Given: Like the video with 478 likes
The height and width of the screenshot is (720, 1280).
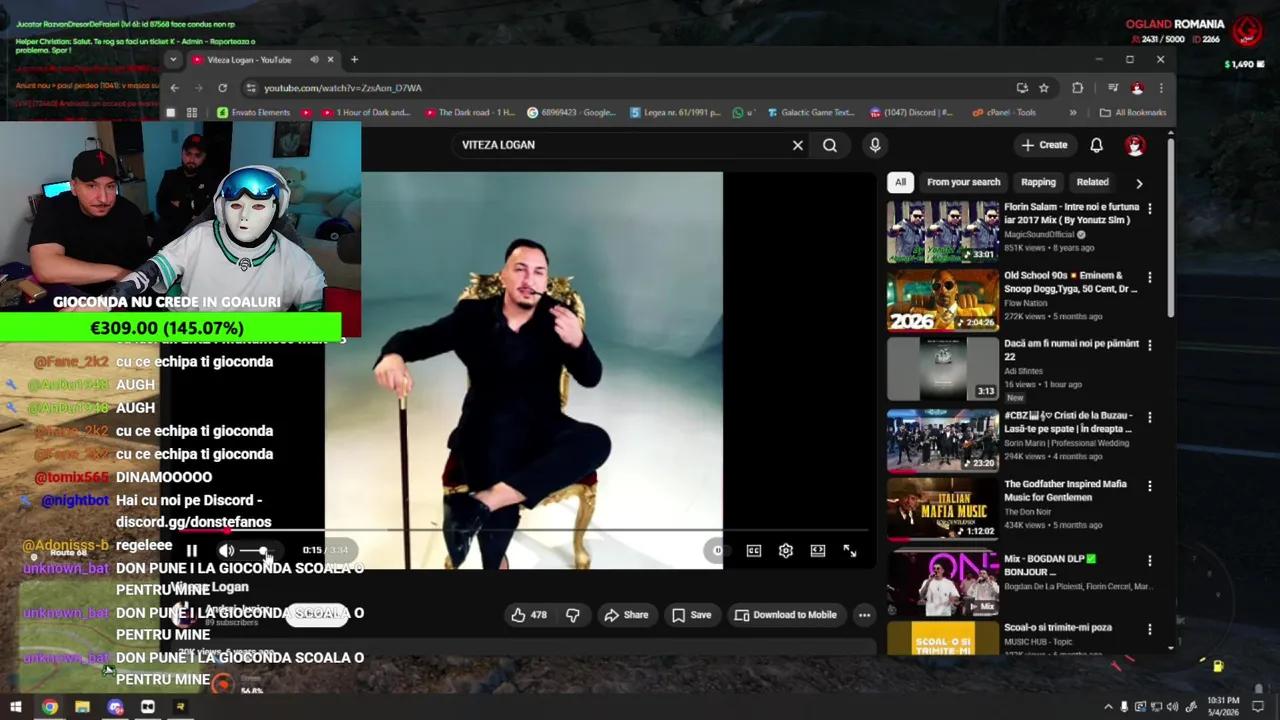Looking at the screenshot, I should [529, 615].
